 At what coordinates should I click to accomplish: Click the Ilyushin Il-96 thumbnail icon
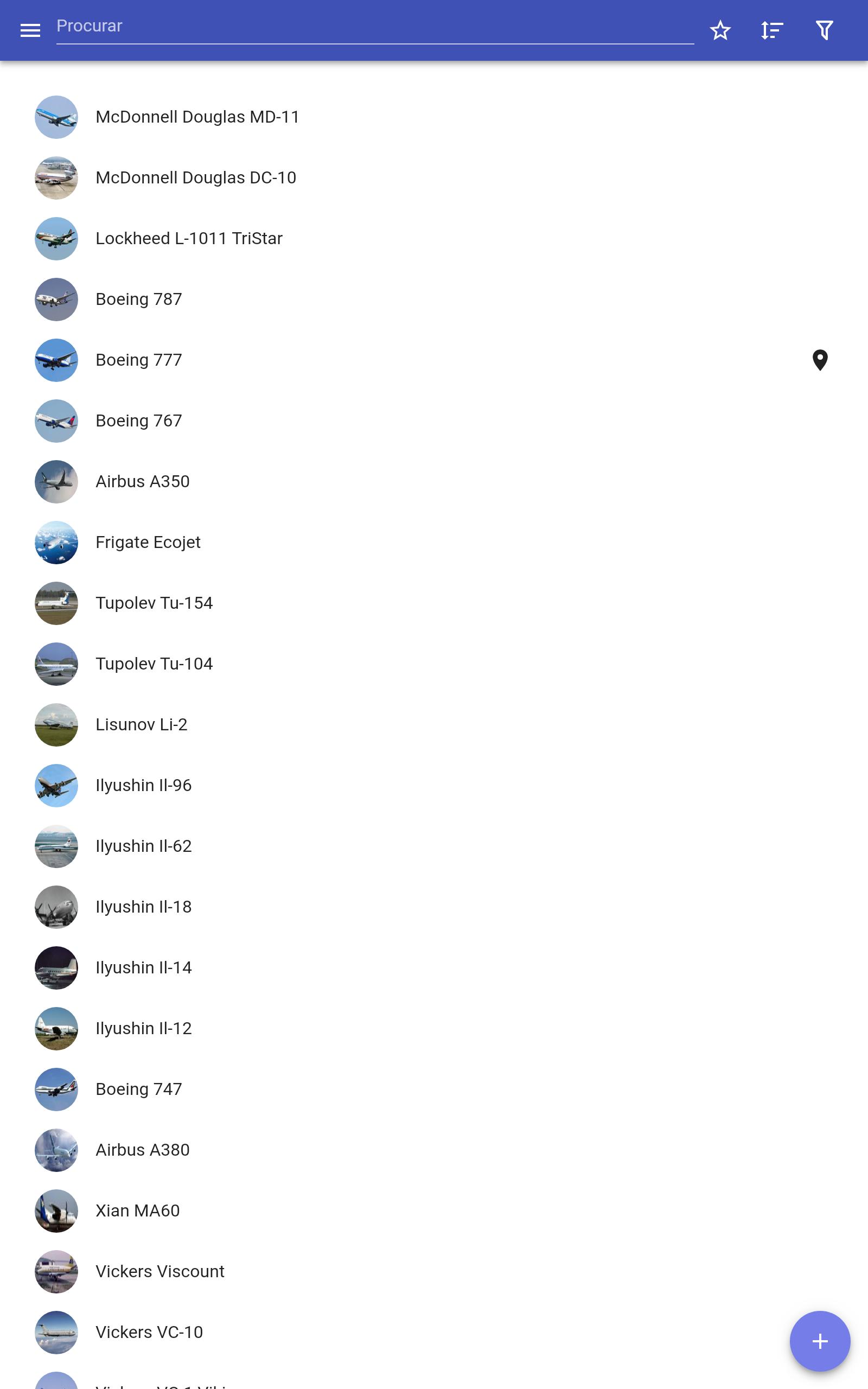[x=56, y=786]
